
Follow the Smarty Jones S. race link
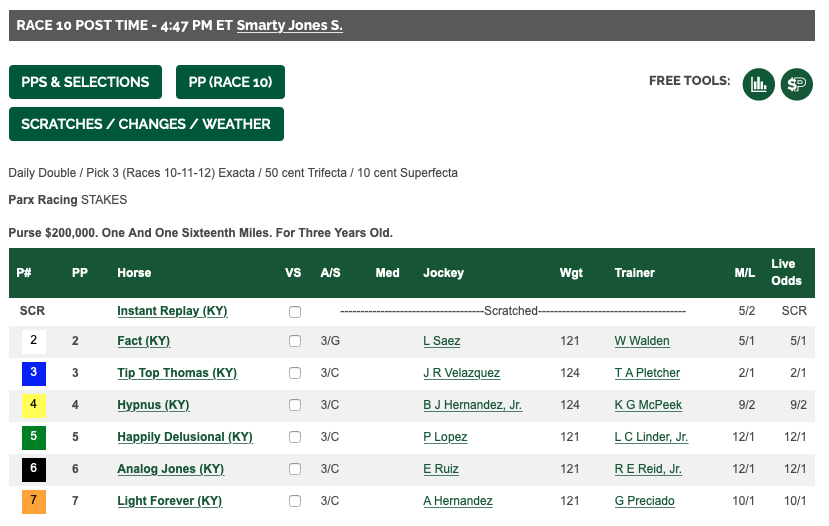[x=290, y=25]
